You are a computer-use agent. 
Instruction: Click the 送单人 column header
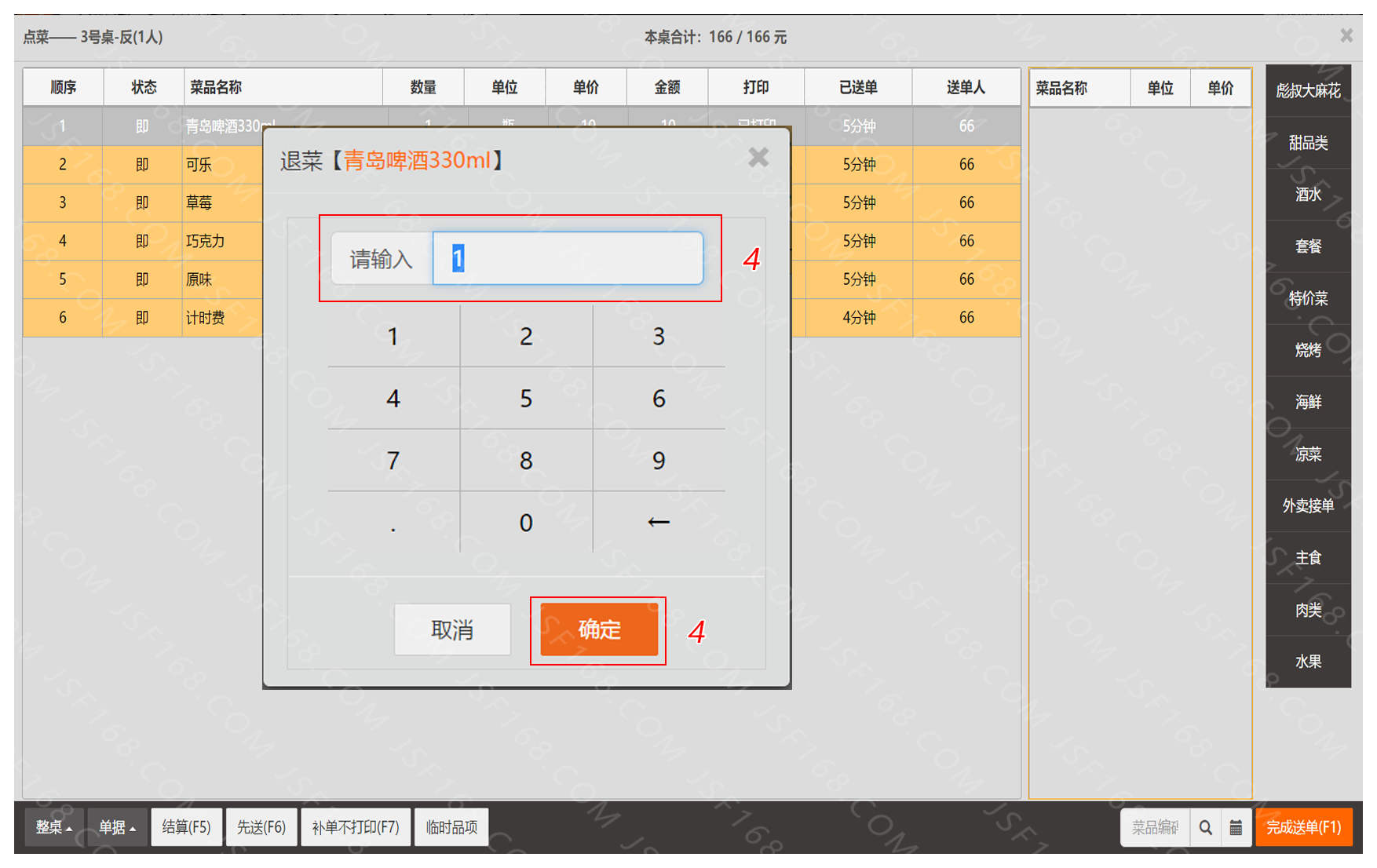coord(966,87)
